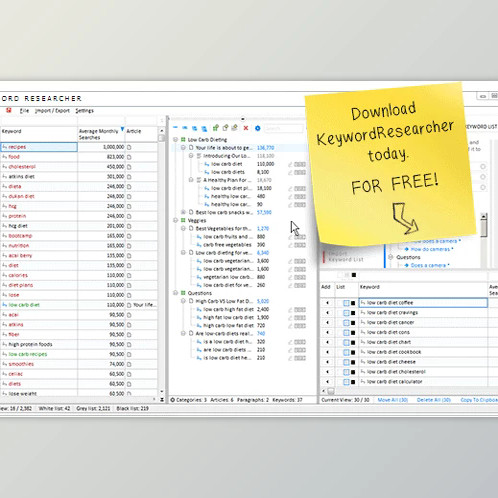The width and height of the screenshot is (498, 498).
Task: Click the green category icon of Low Carb Dieting
Action: [183, 139]
